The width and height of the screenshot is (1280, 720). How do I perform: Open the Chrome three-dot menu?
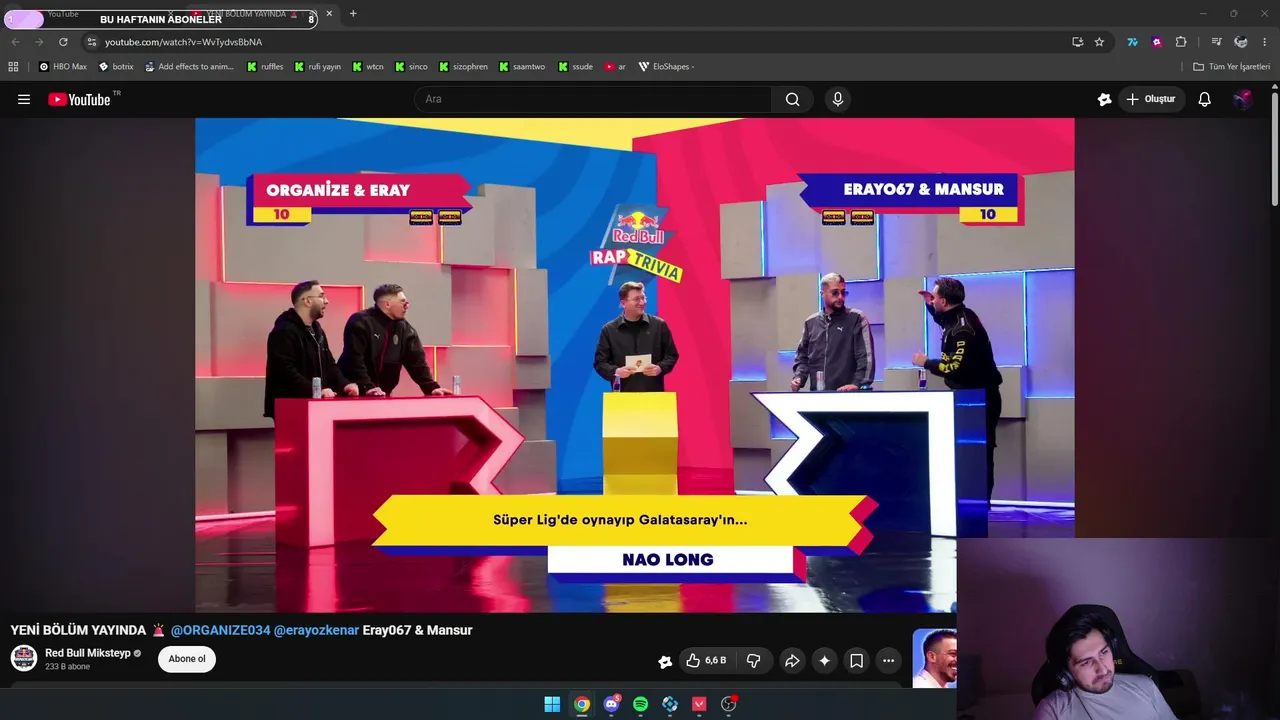point(1265,42)
